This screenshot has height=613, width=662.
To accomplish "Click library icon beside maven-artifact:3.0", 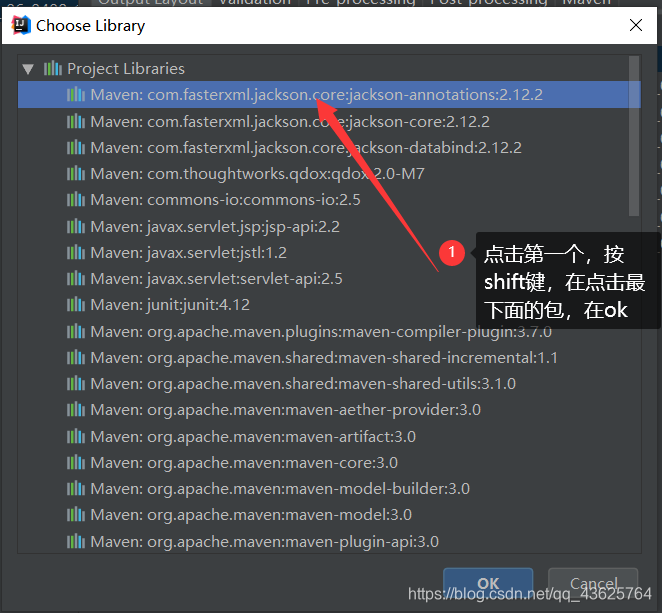I will click(76, 437).
